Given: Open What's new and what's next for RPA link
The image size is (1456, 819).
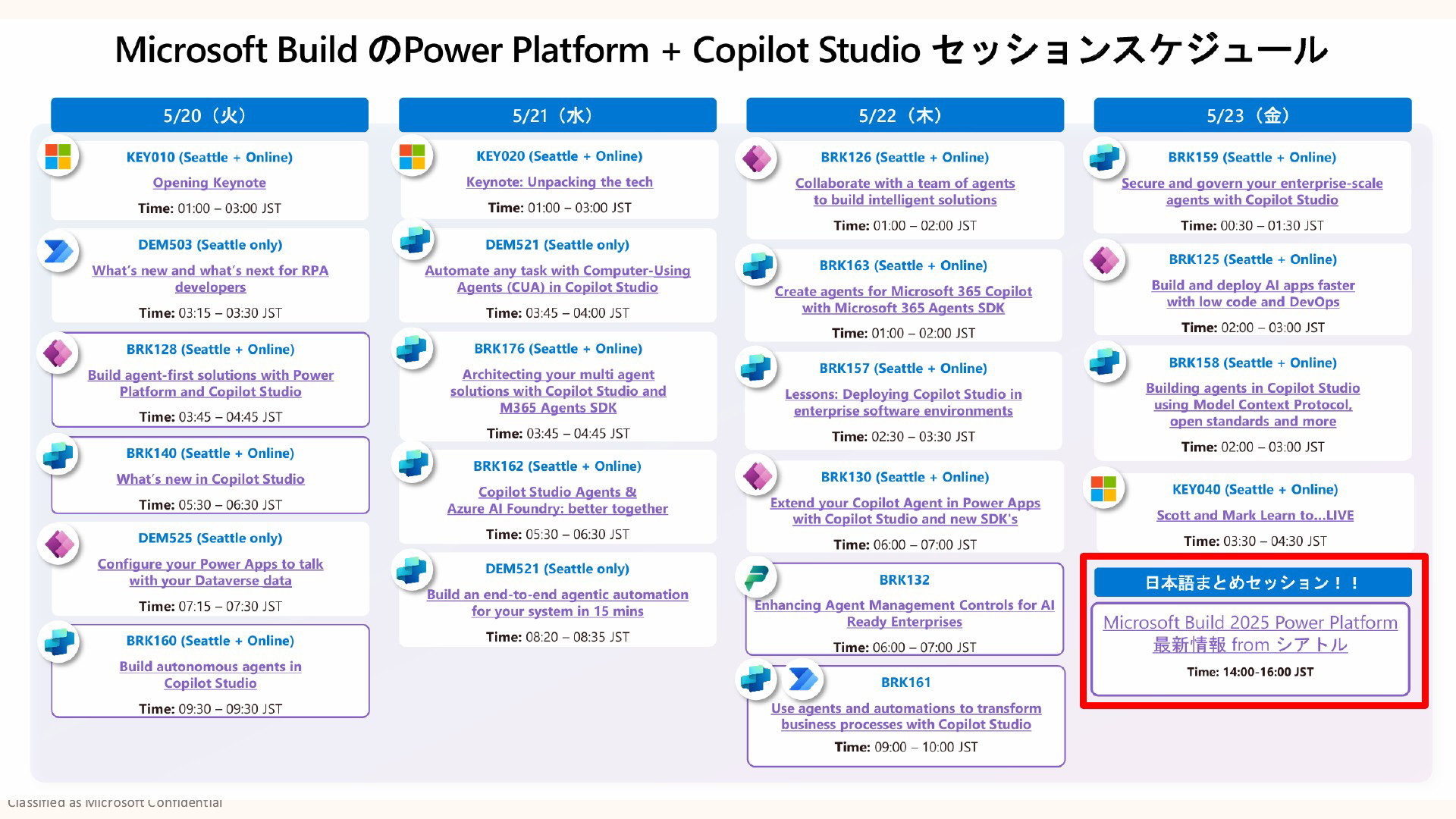Looking at the screenshot, I should point(210,279).
